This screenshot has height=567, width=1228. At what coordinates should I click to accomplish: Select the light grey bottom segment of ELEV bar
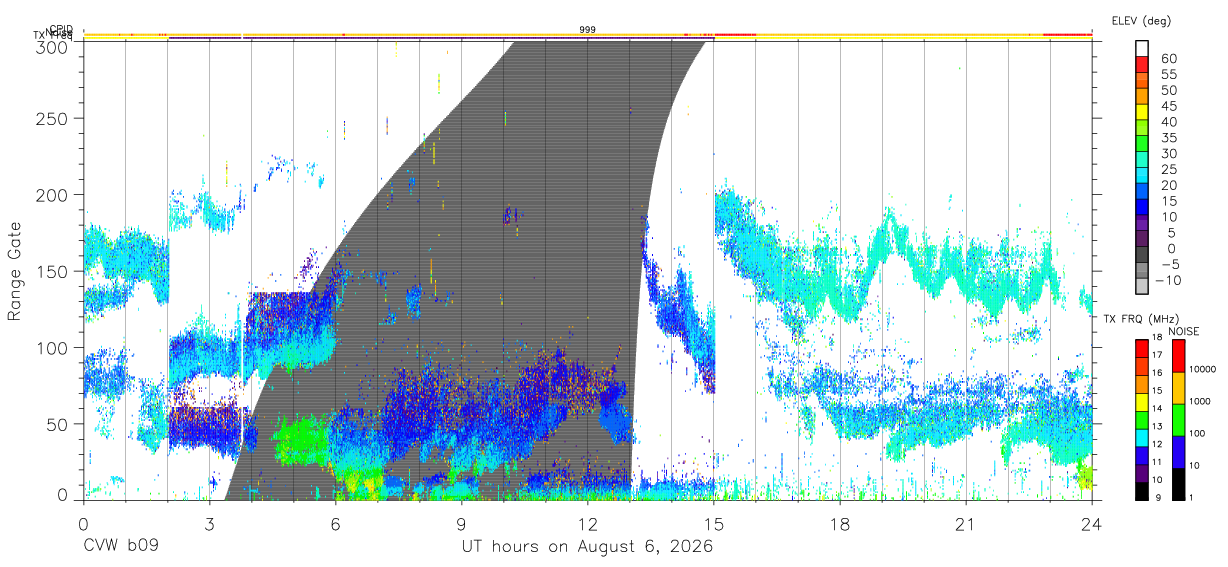point(1142,287)
